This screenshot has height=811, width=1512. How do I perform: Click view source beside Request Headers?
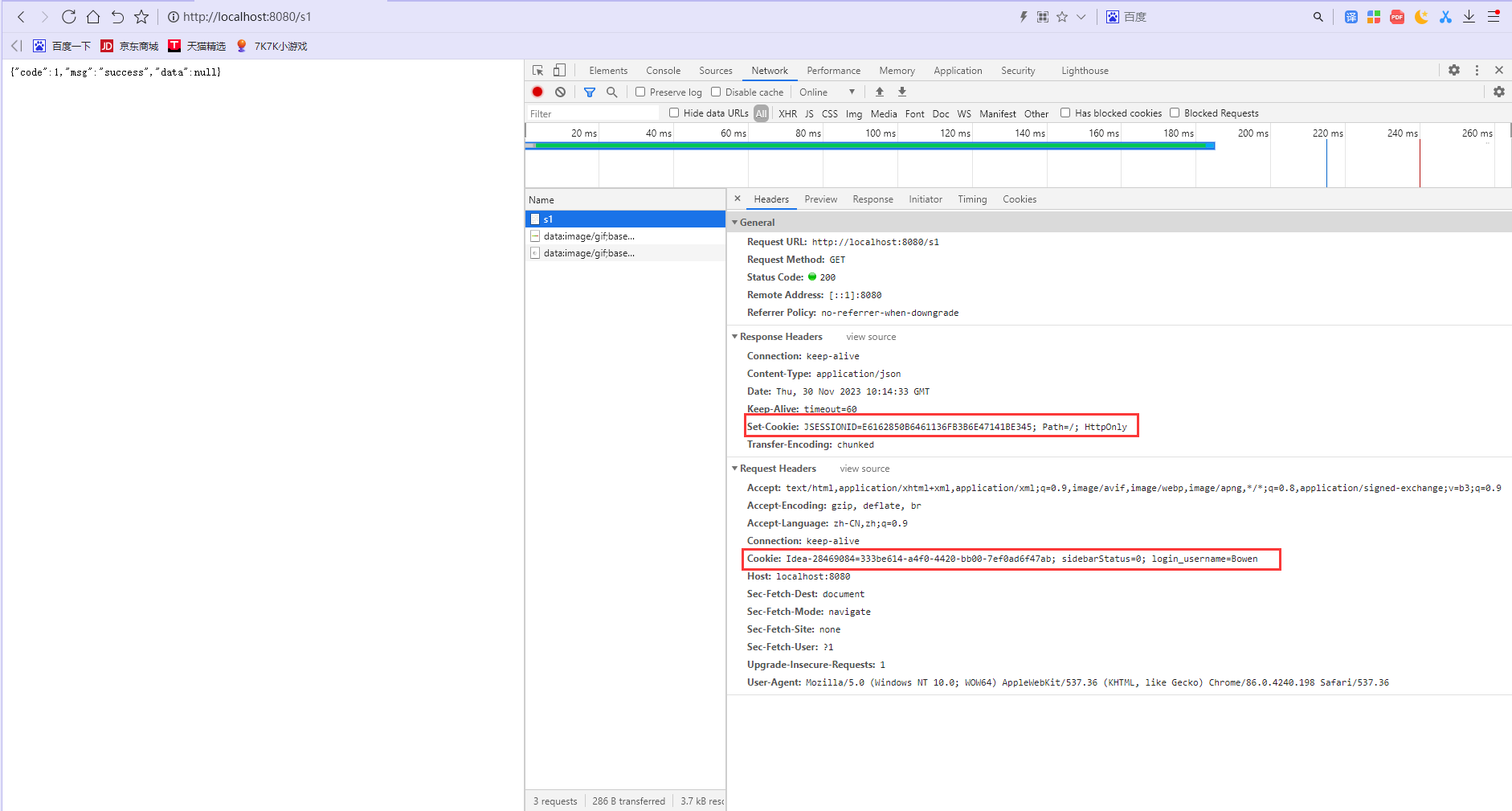click(x=864, y=469)
